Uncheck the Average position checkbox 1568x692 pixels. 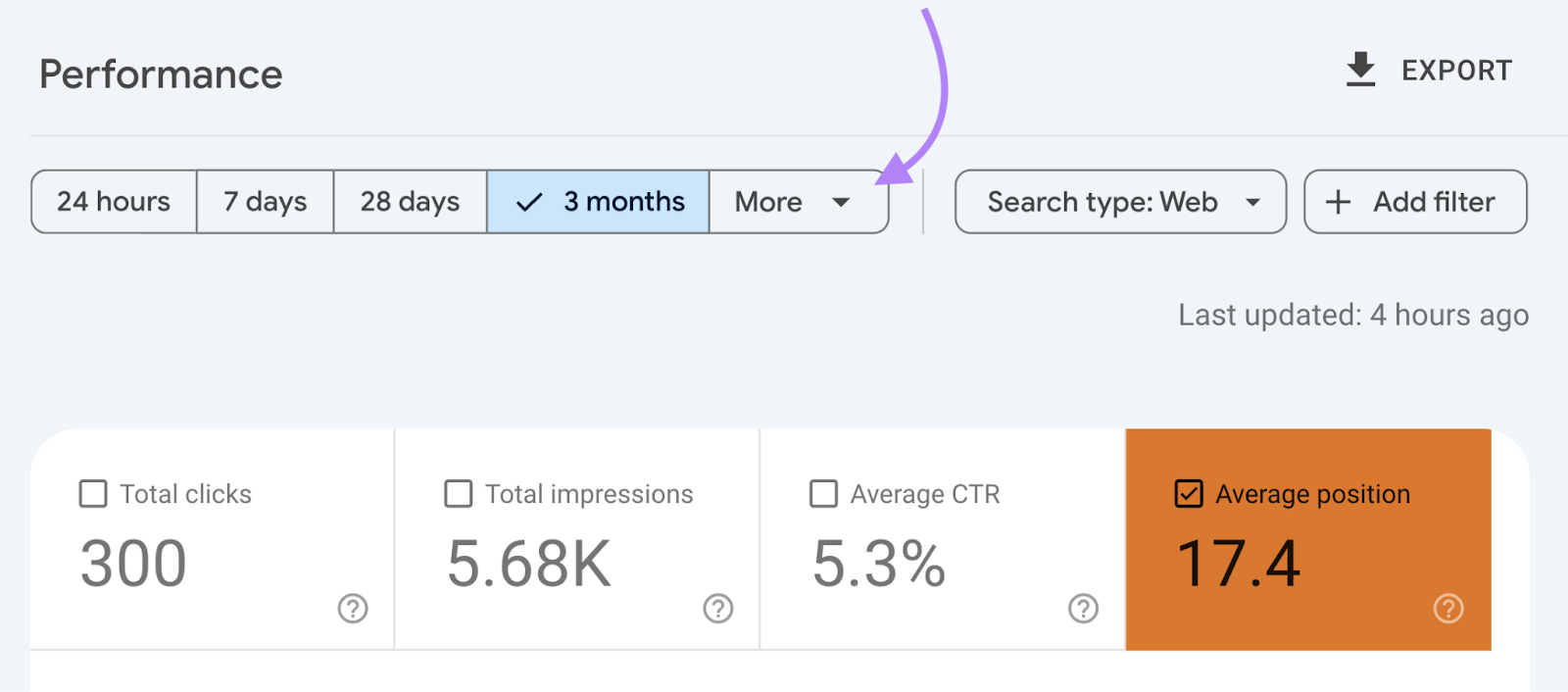1189,493
